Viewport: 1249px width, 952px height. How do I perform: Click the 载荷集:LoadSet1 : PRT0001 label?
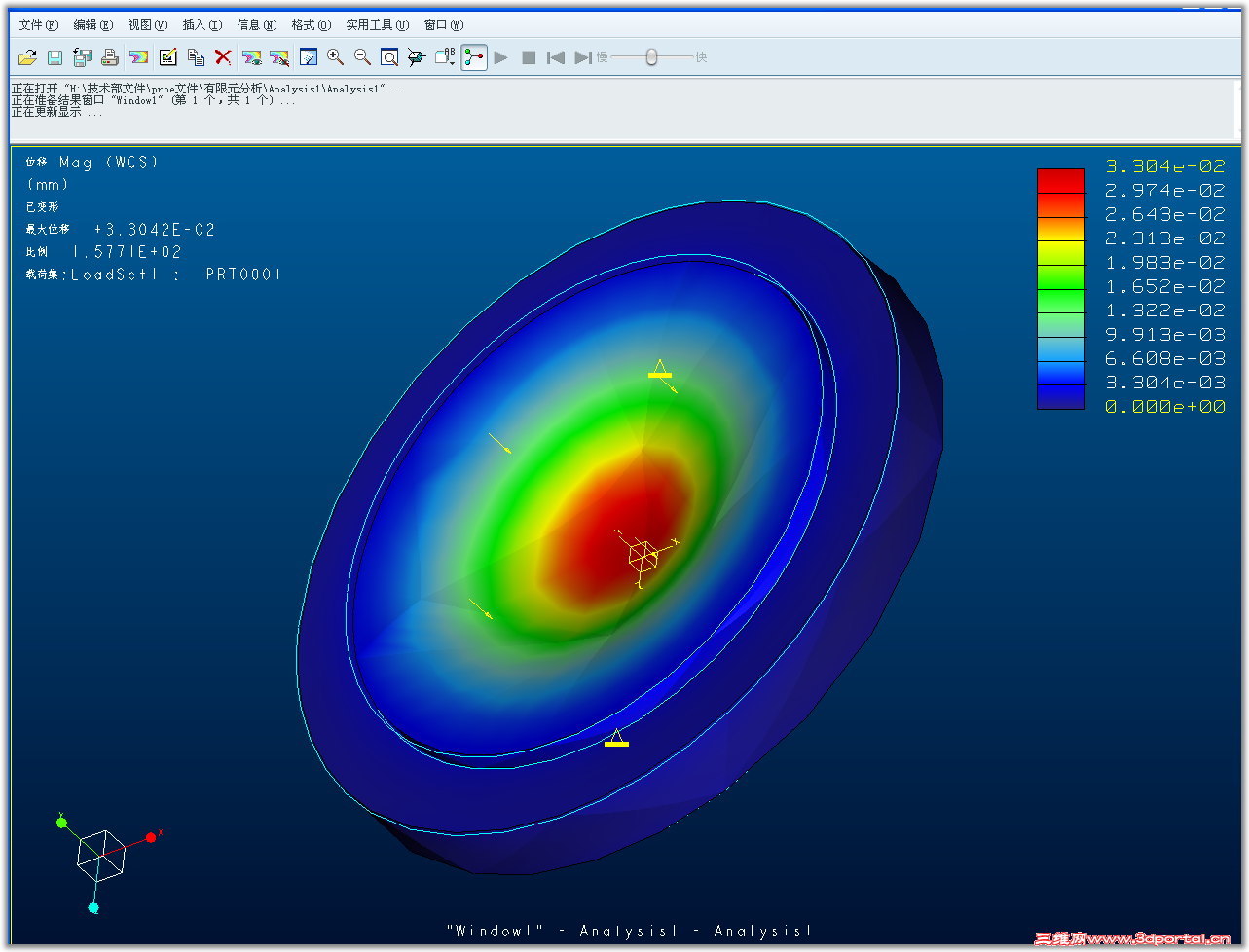tap(154, 275)
